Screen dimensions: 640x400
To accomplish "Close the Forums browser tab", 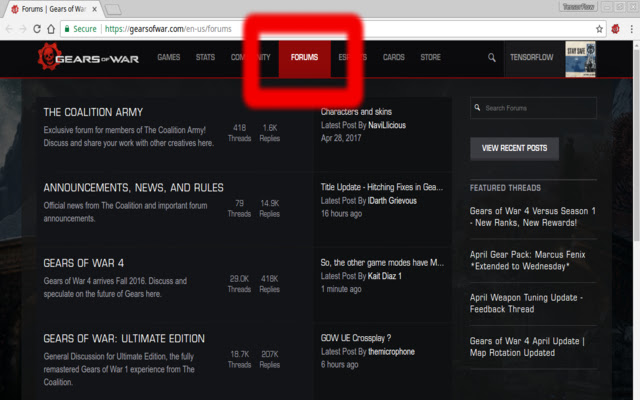I will (94, 9).
